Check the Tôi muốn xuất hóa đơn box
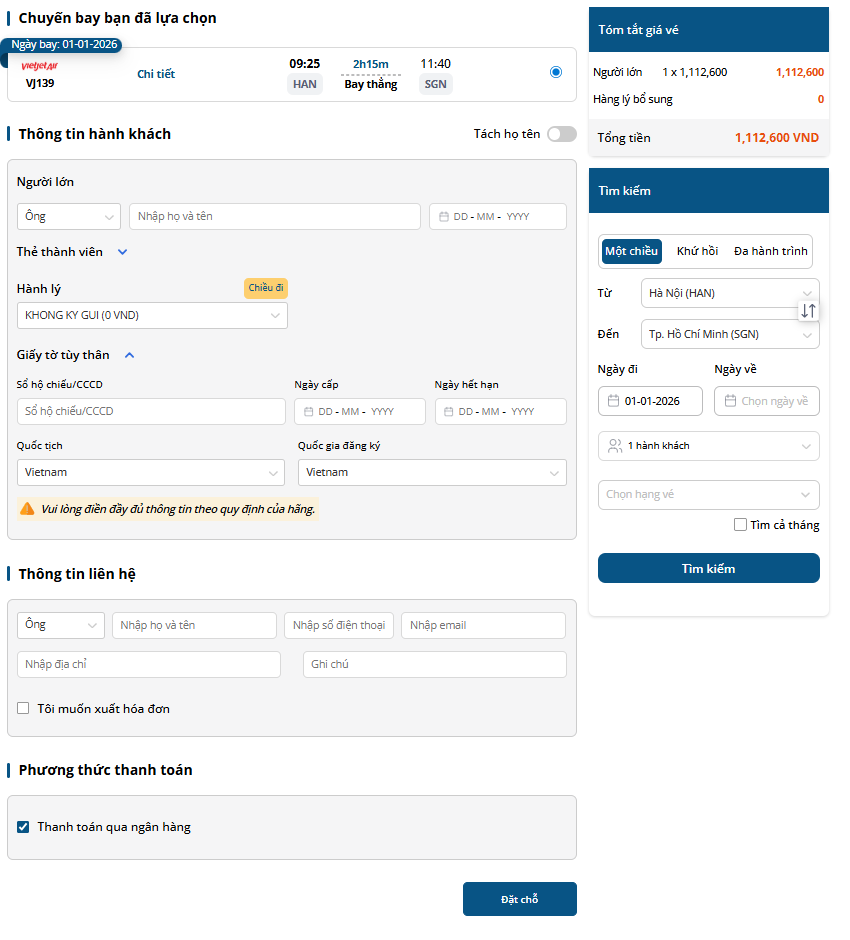Screen dimensions: 850x940 point(23,709)
